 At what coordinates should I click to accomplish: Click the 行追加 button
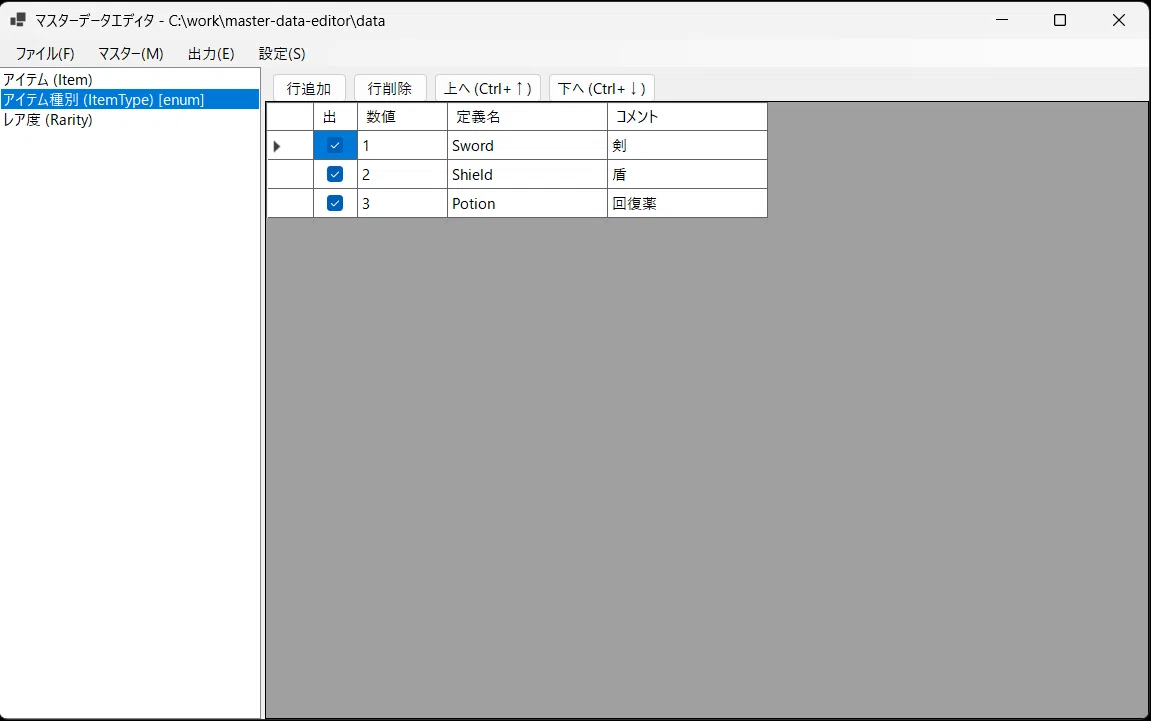tap(309, 88)
